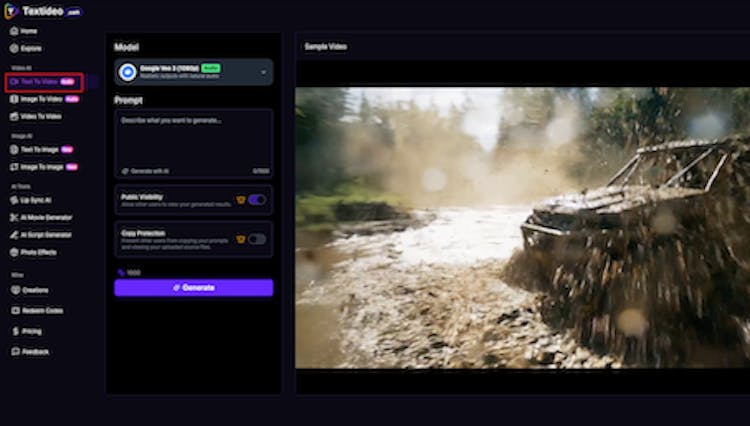Enable the Copy Protection toggle

click(257, 239)
